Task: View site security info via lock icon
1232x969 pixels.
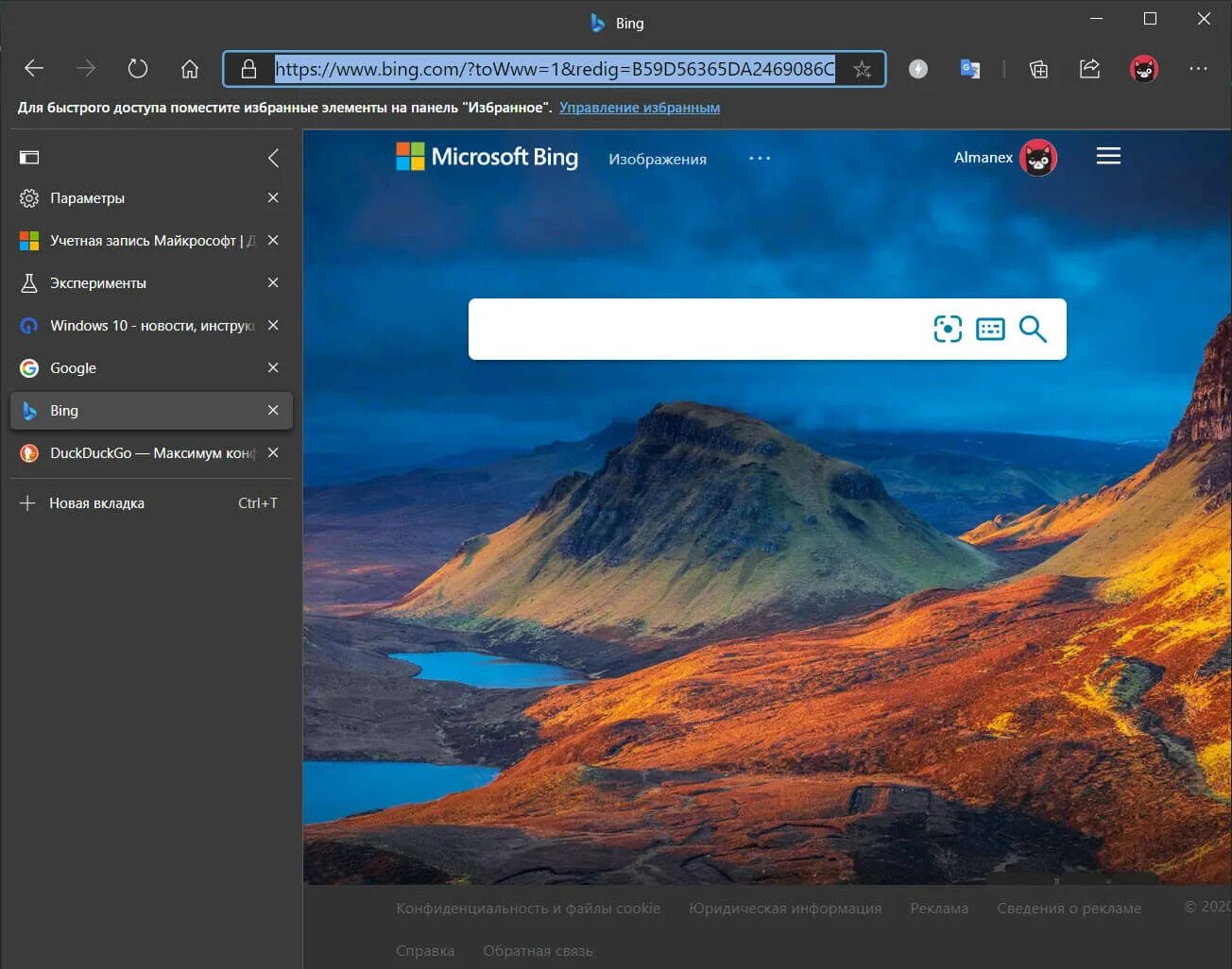Action: pyautogui.click(x=248, y=69)
